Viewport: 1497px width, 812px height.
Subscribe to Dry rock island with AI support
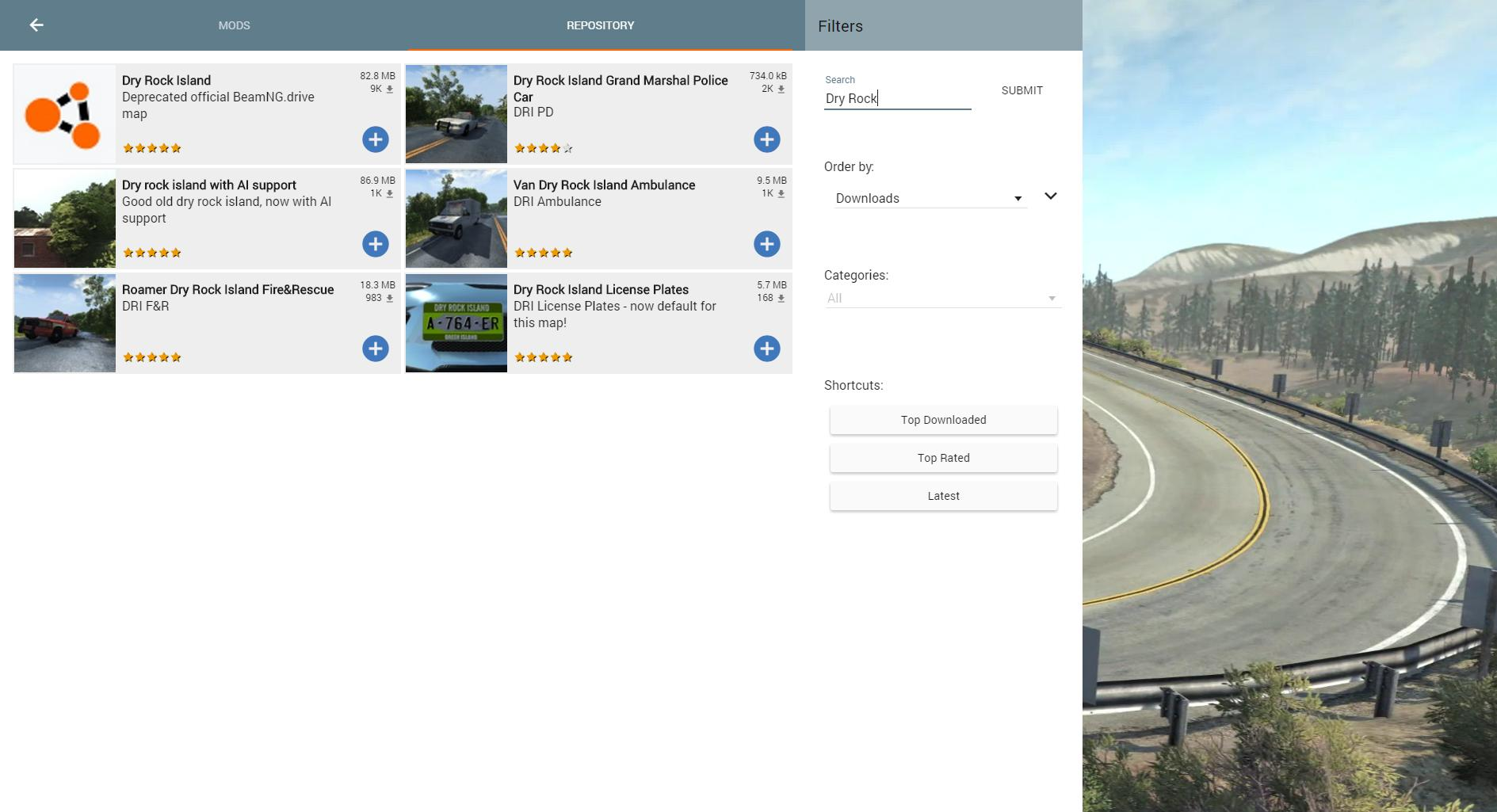(x=375, y=244)
